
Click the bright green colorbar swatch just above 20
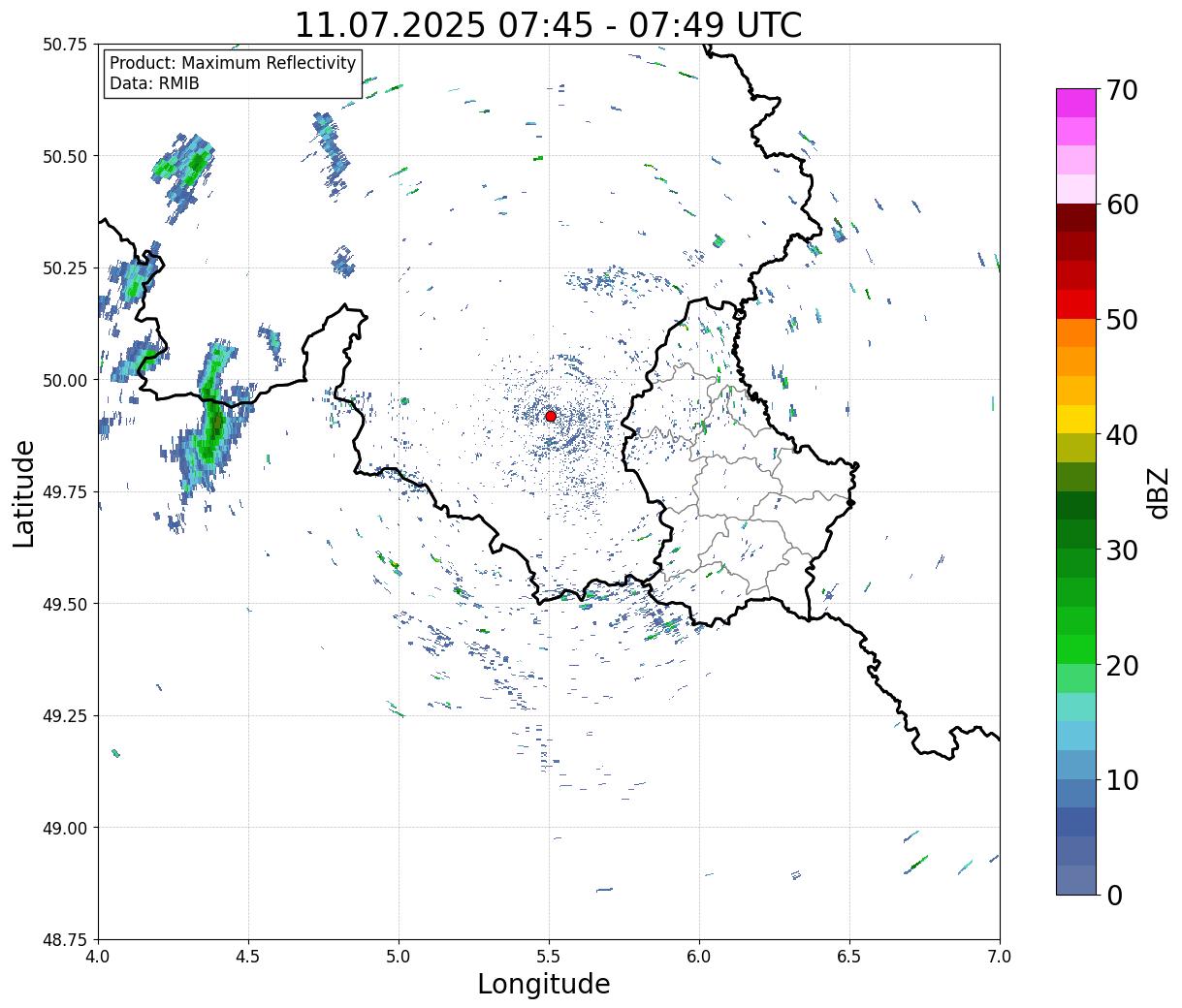coord(1076,649)
